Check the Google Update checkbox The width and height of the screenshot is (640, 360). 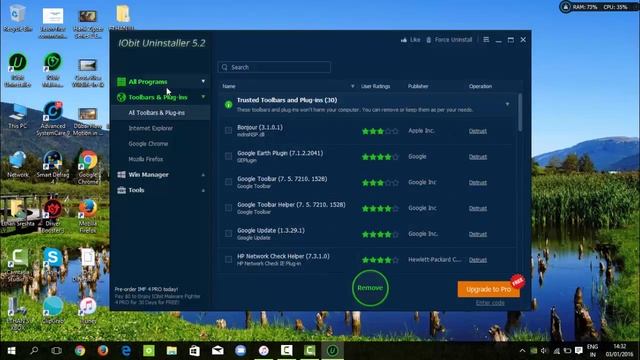point(229,234)
